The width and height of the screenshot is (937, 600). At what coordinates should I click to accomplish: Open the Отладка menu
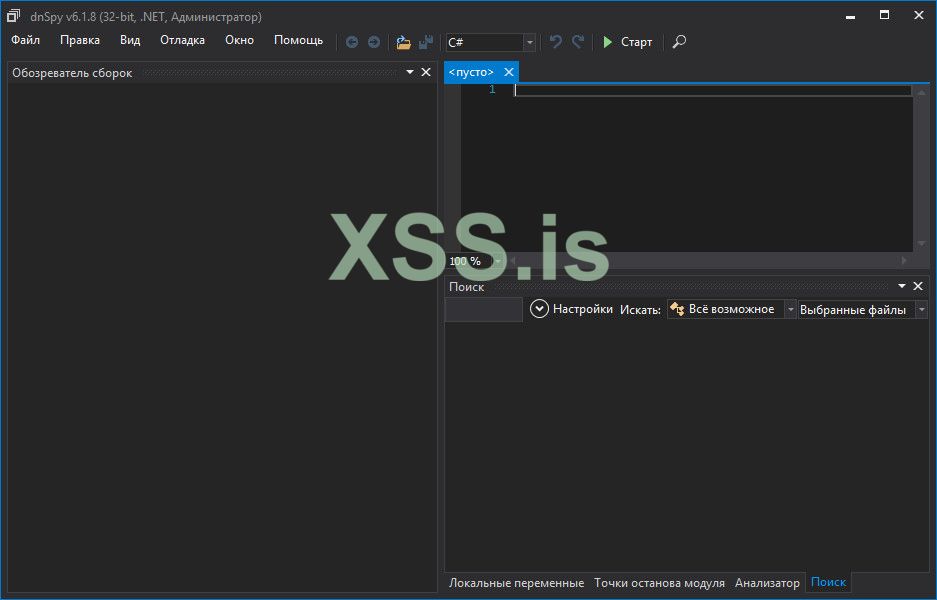click(182, 40)
